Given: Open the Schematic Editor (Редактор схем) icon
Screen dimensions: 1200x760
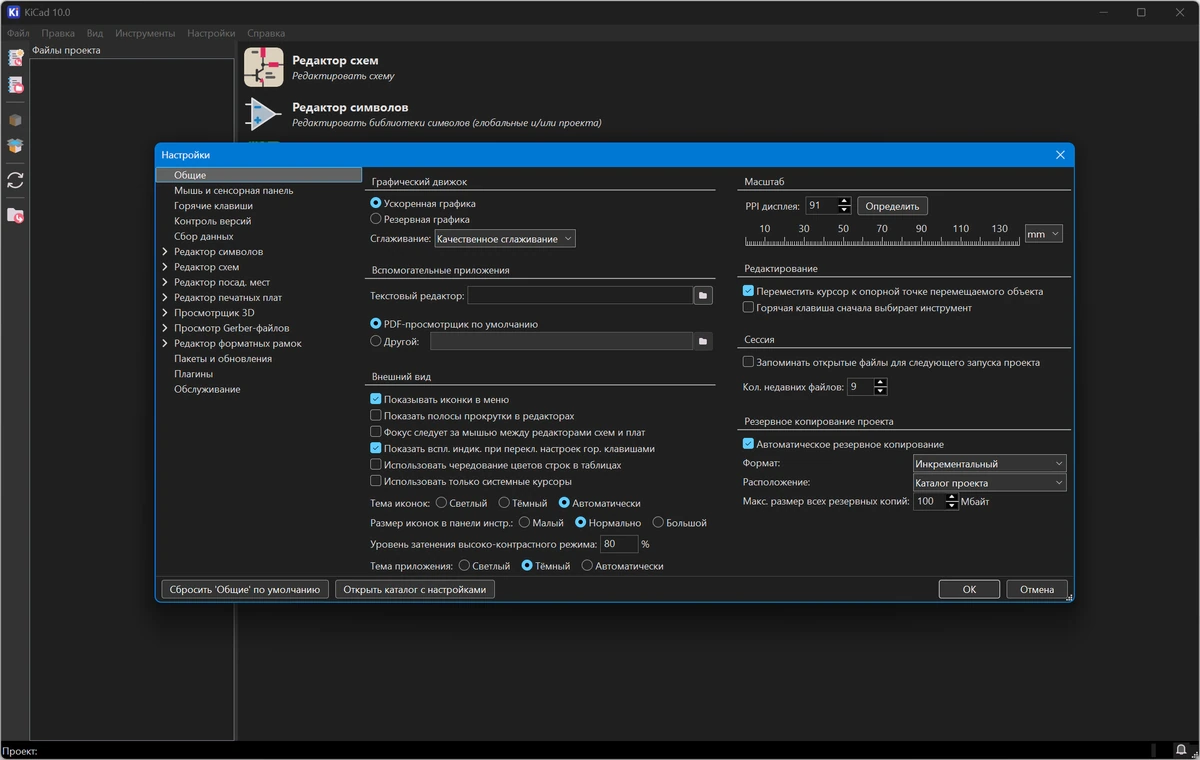Looking at the screenshot, I should tap(264, 67).
